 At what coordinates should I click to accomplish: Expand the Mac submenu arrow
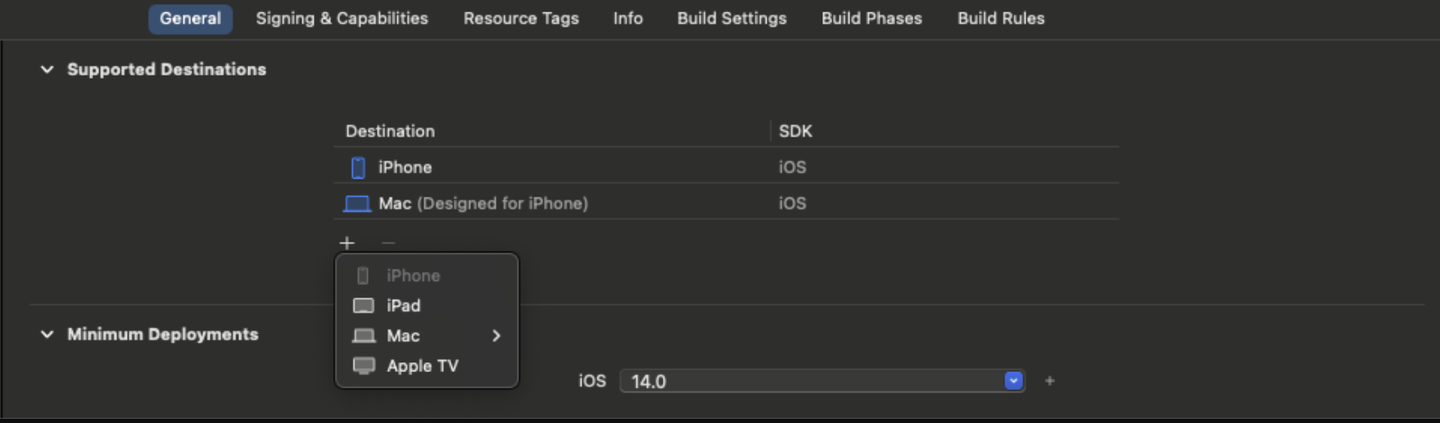pyautogui.click(x=496, y=336)
